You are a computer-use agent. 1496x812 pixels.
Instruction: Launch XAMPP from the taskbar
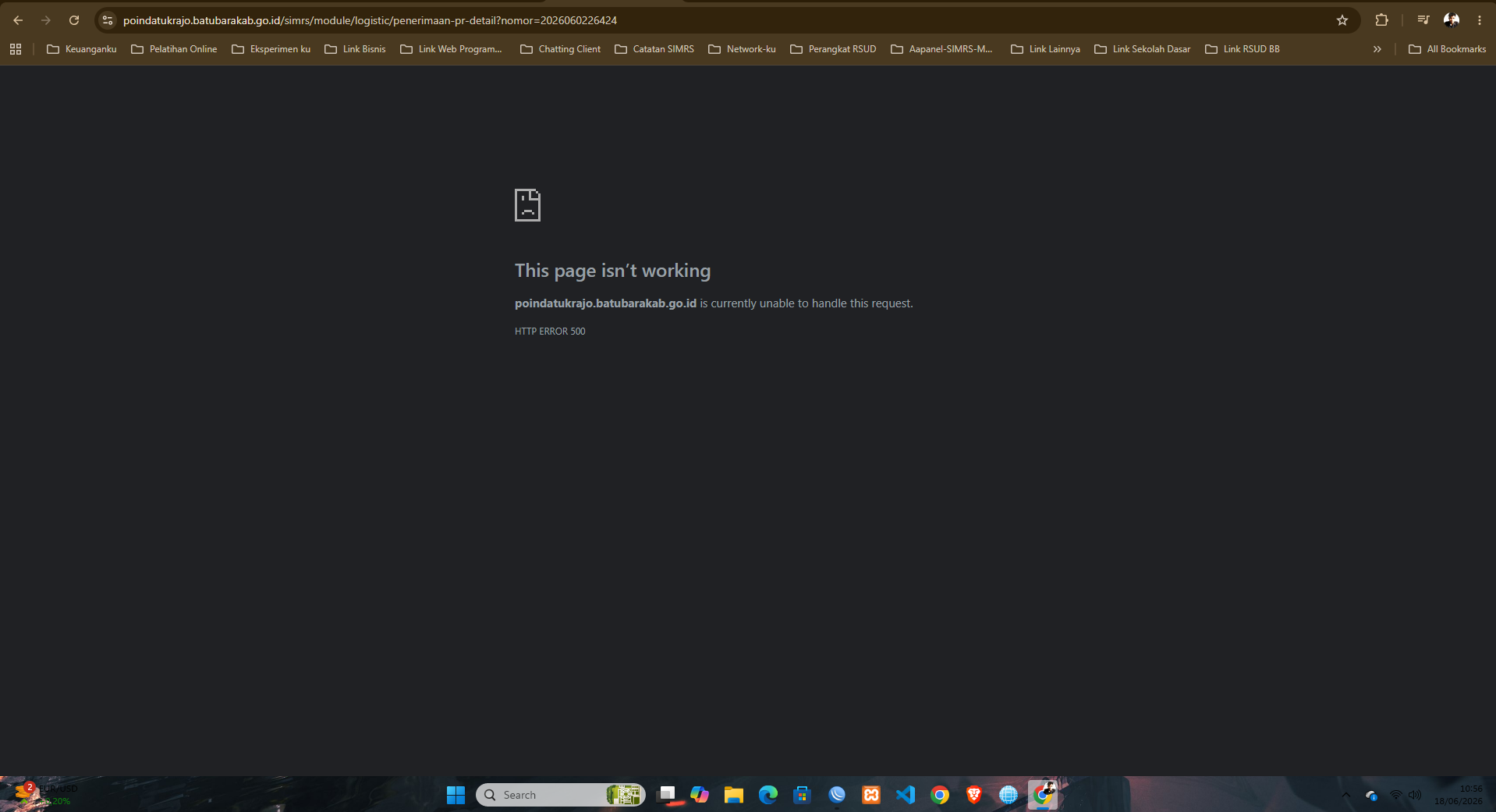pos(871,795)
